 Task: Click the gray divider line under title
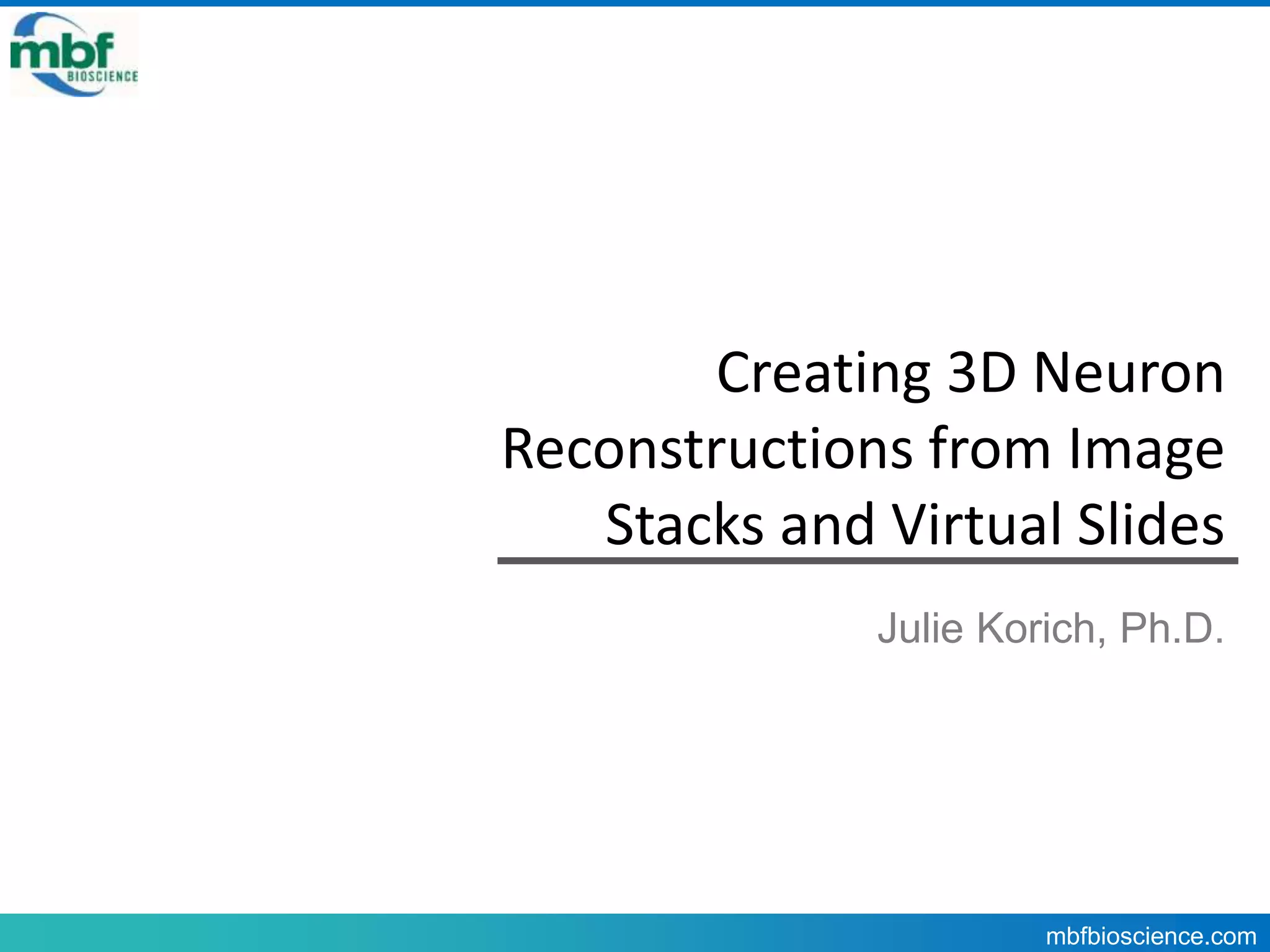pyautogui.click(x=867, y=561)
